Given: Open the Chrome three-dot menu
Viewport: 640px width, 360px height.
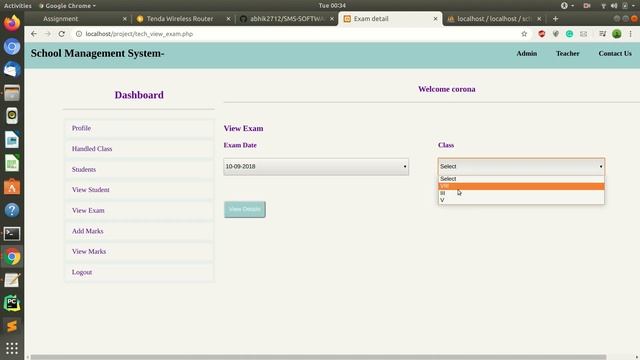Looking at the screenshot, I should click(x=631, y=34).
